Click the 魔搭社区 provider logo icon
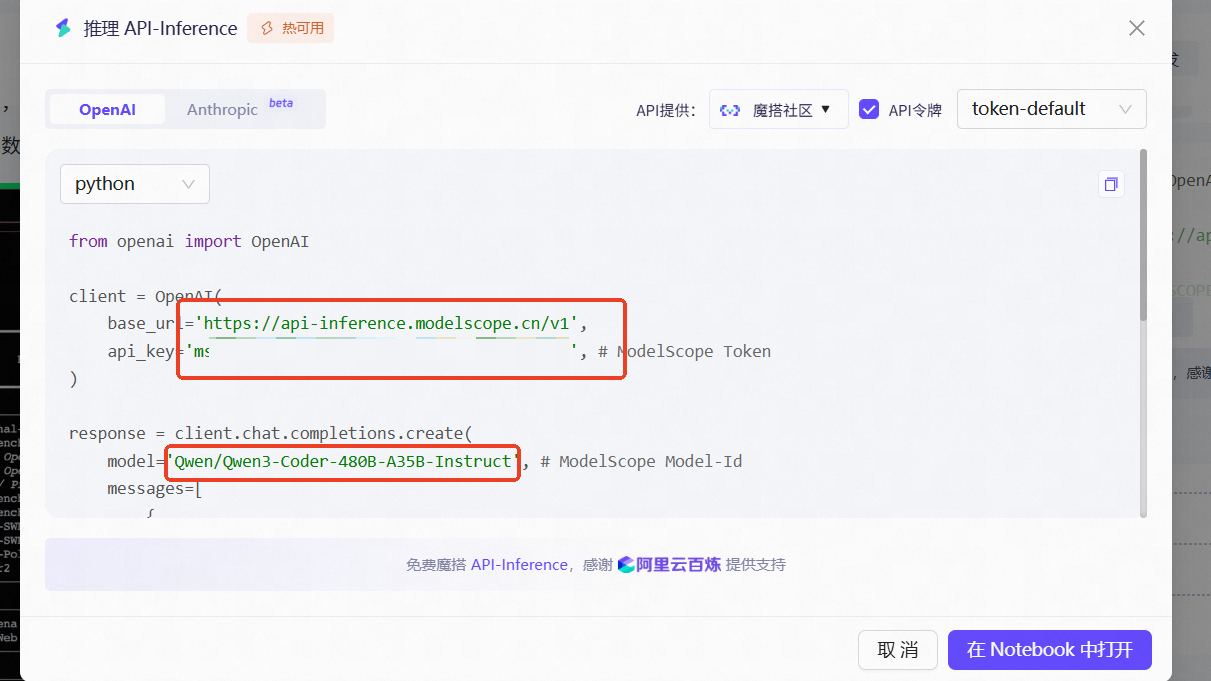This screenshot has width=1211, height=681. click(x=730, y=110)
